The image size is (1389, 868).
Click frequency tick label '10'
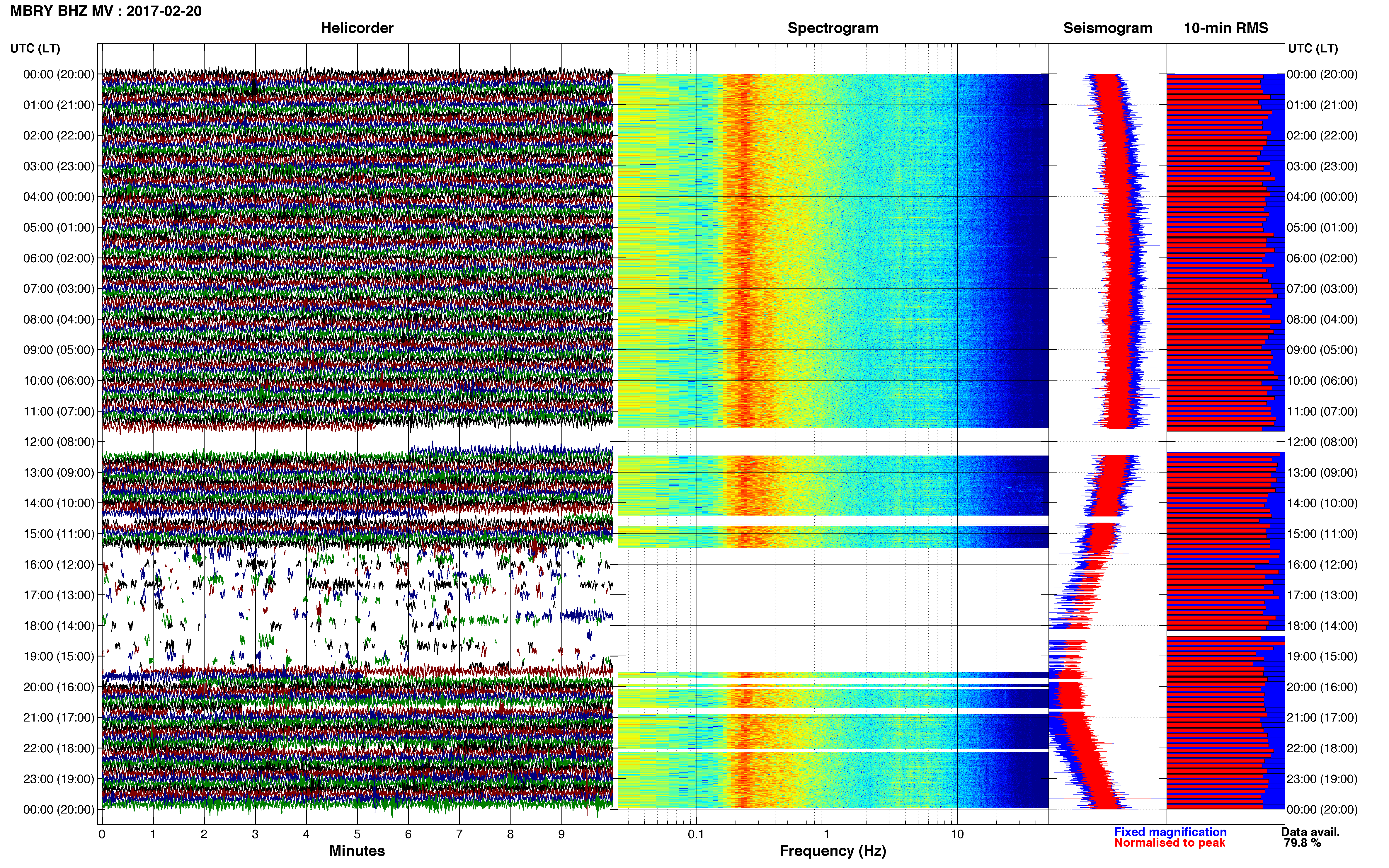pos(957,835)
